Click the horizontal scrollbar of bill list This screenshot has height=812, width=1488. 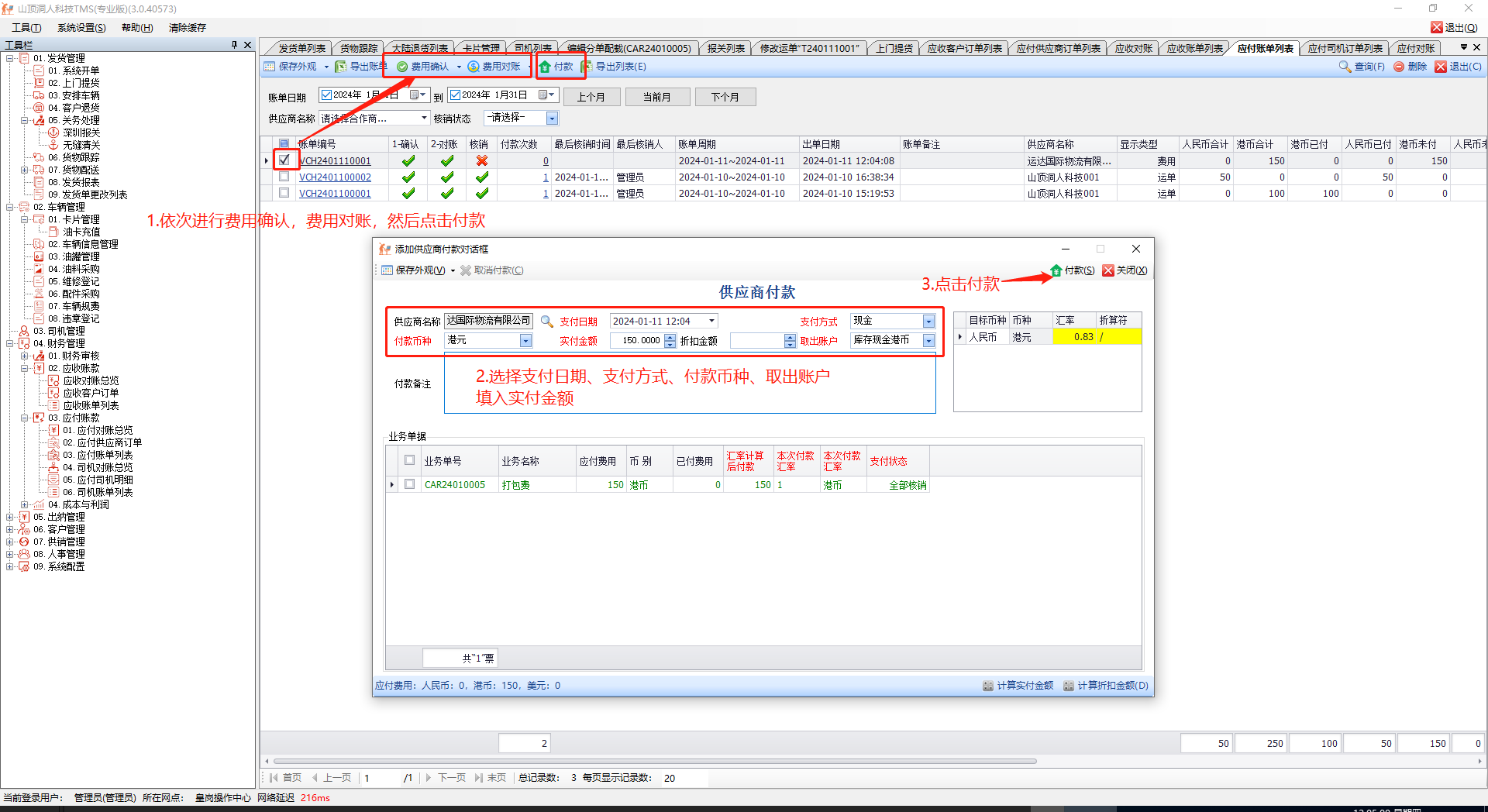[655, 762]
